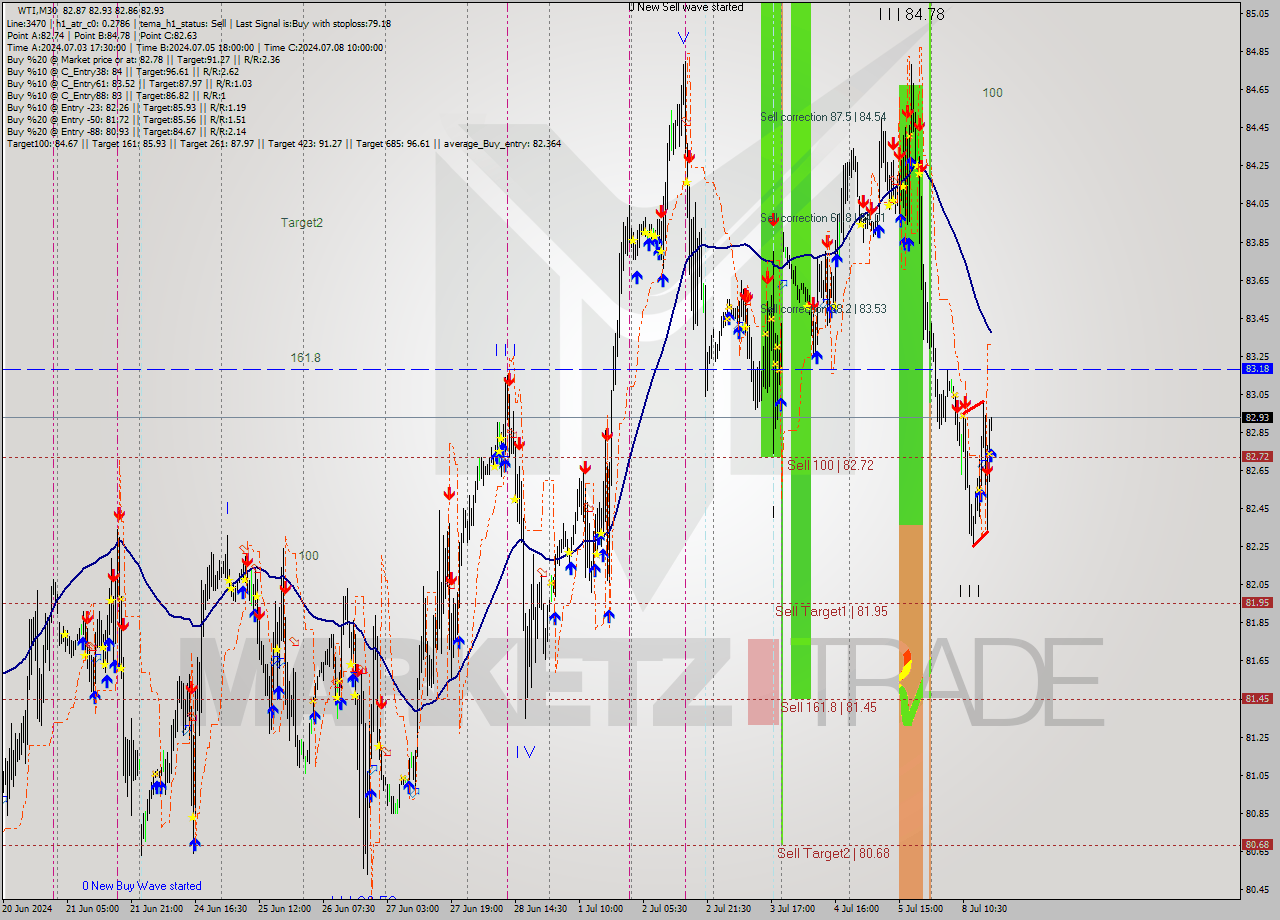Click the "Buy %20 @ Entry -88: 80.93" line
The width and height of the screenshot is (1280, 920).
point(126,132)
